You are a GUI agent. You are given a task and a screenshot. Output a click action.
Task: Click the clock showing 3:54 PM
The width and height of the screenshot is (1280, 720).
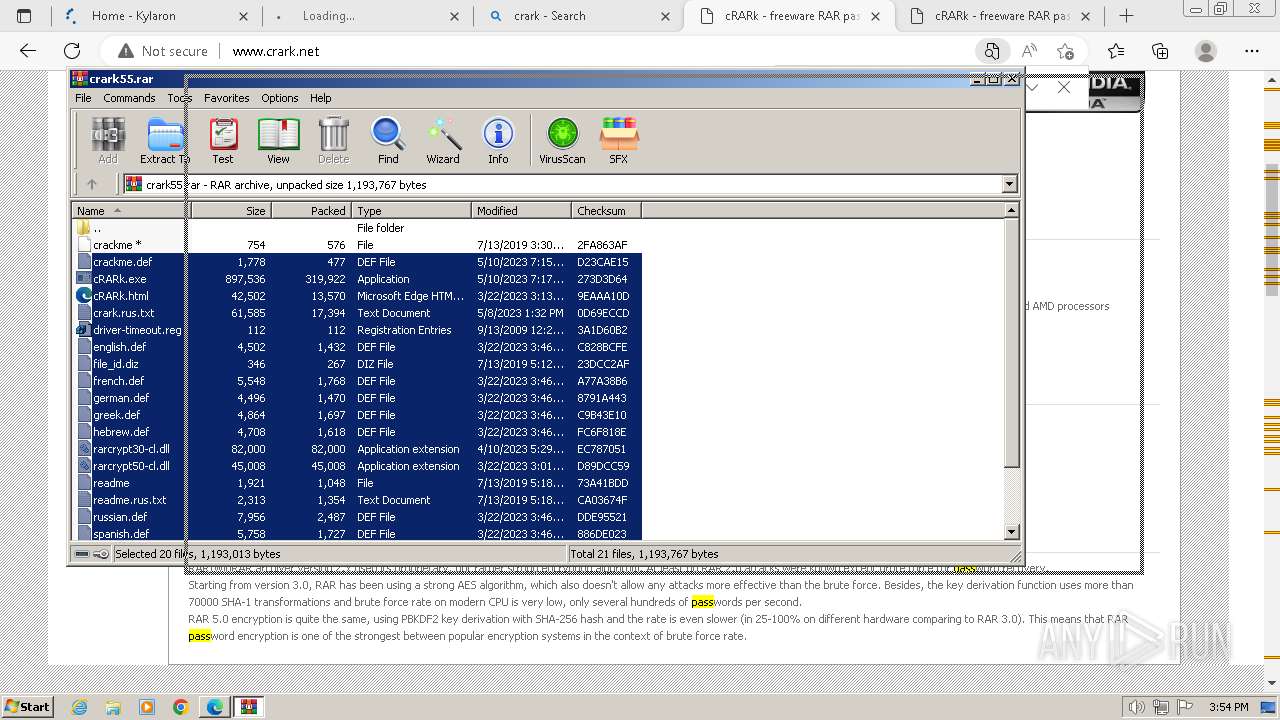pos(1229,707)
